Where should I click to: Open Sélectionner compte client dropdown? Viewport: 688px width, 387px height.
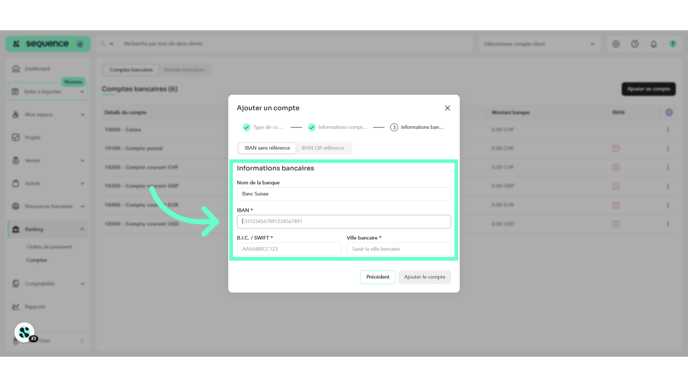pos(539,44)
